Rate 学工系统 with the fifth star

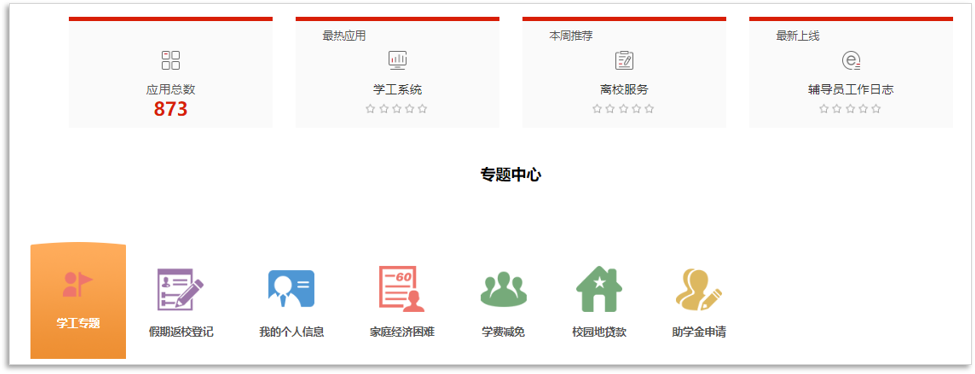[423, 109]
